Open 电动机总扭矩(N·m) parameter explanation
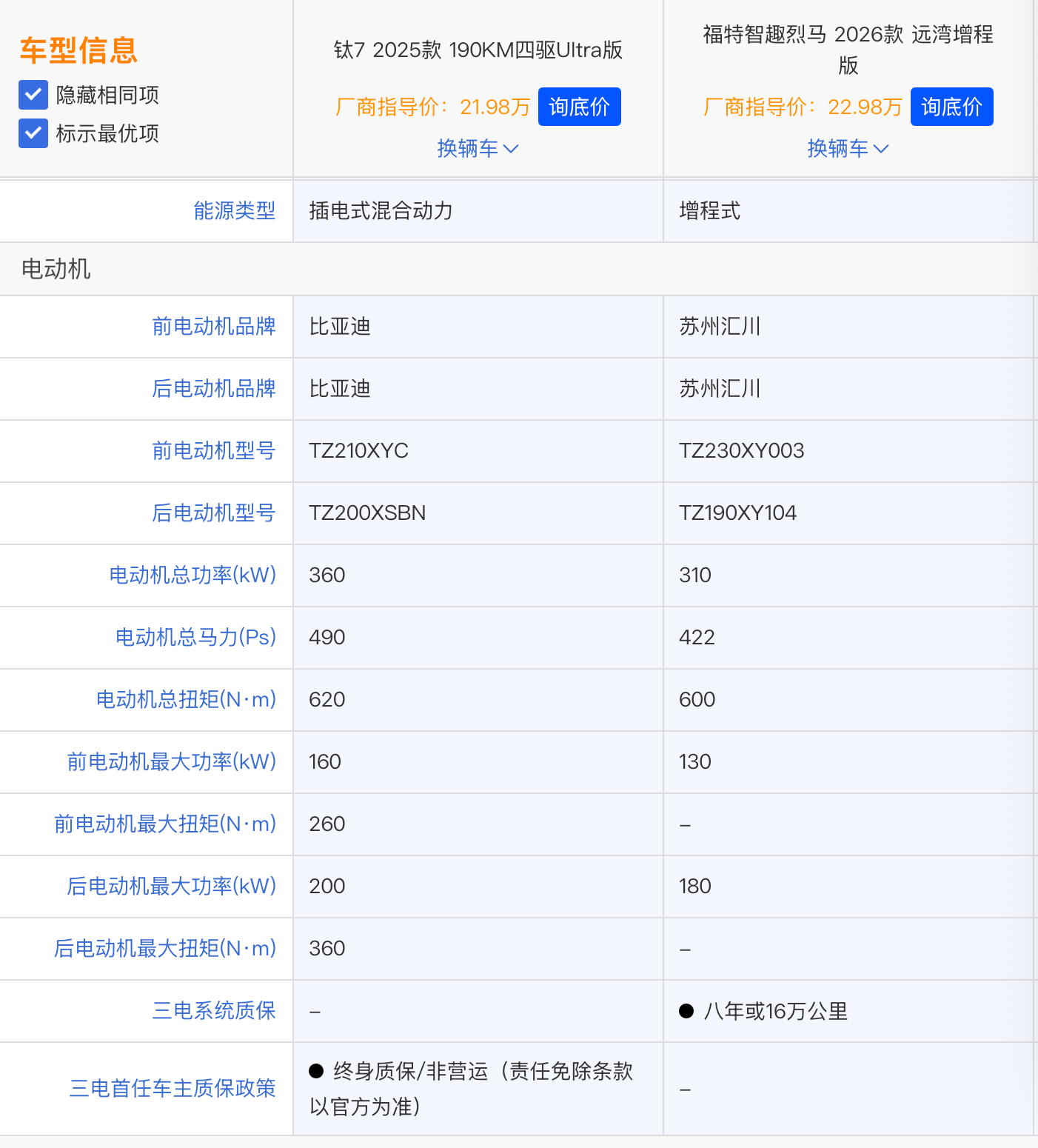1038x1148 pixels. click(x=186, y=700)
